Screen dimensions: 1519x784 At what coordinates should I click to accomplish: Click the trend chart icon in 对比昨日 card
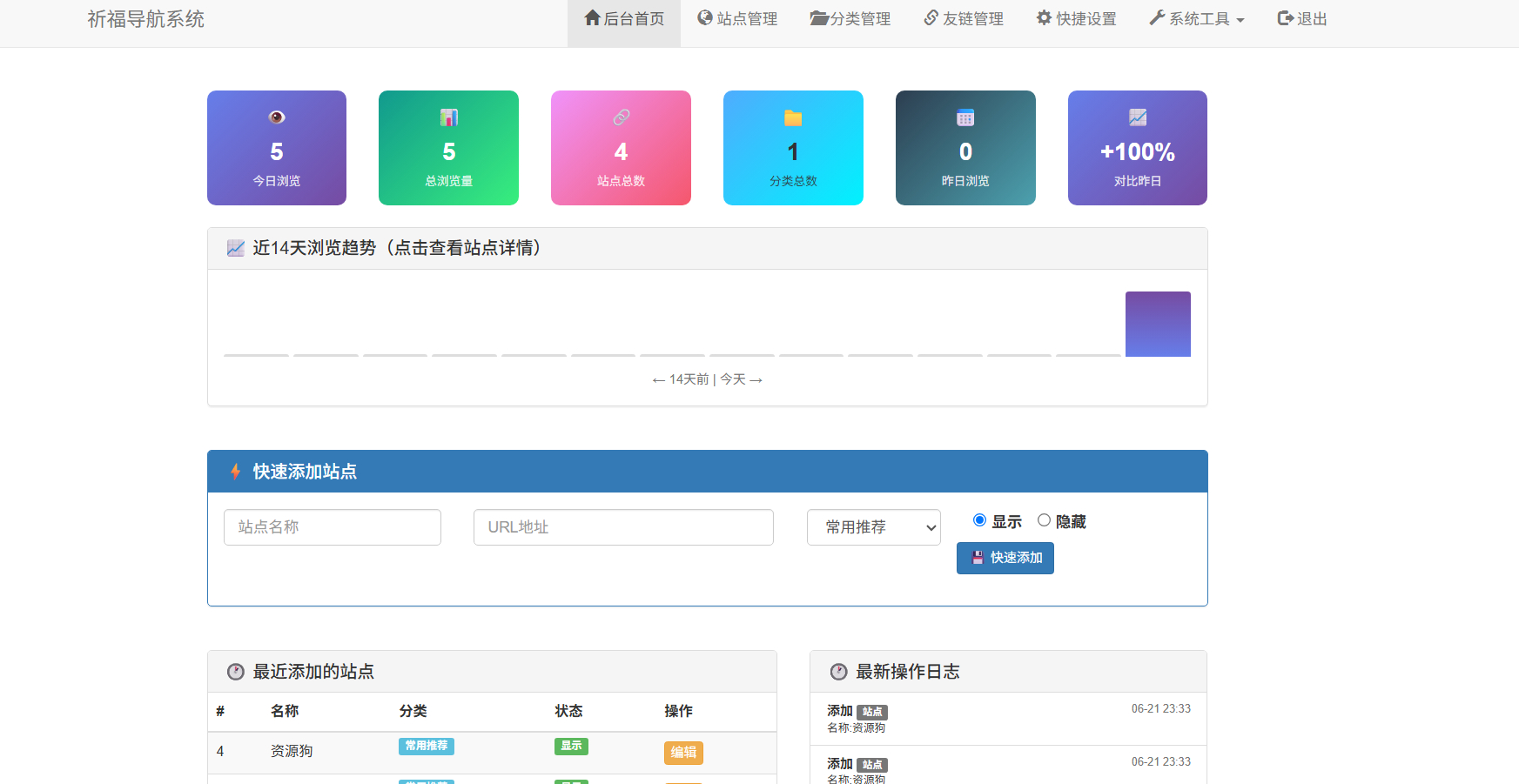click(1138, 117)
